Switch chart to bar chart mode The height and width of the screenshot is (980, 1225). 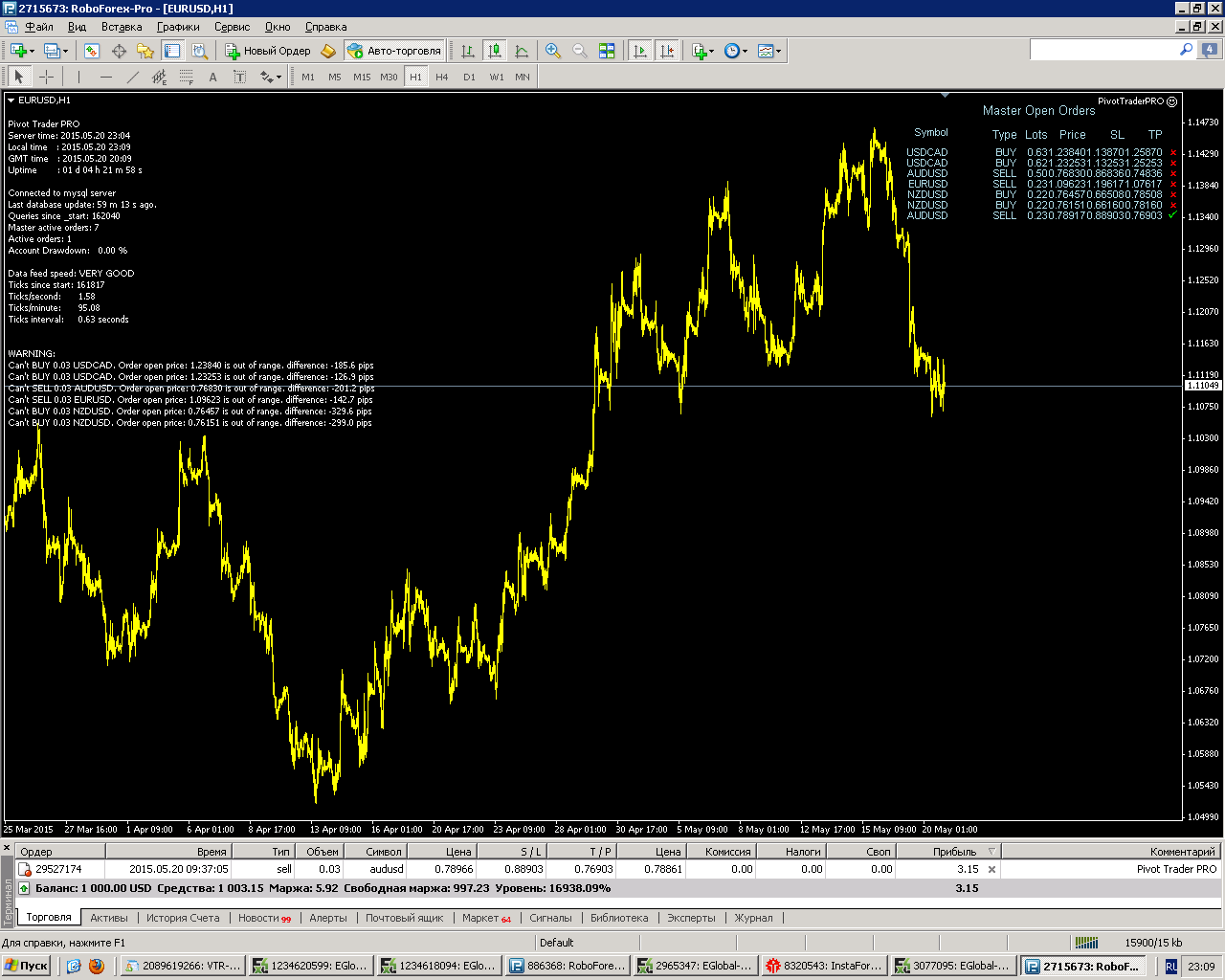pos(468,51)
